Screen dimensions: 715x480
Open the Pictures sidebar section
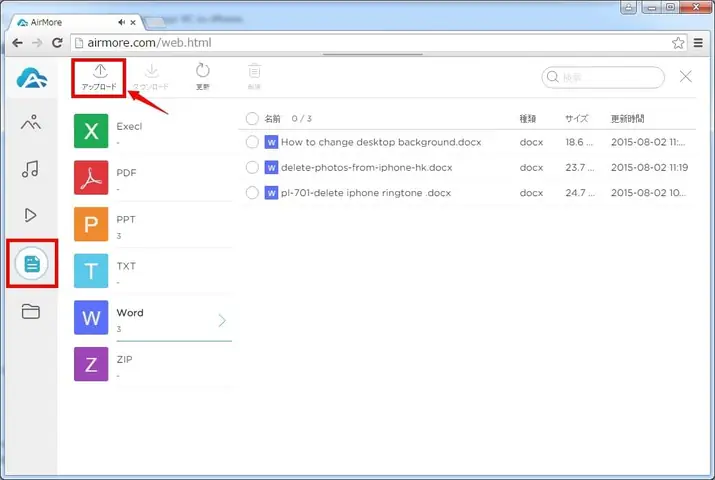31,123
